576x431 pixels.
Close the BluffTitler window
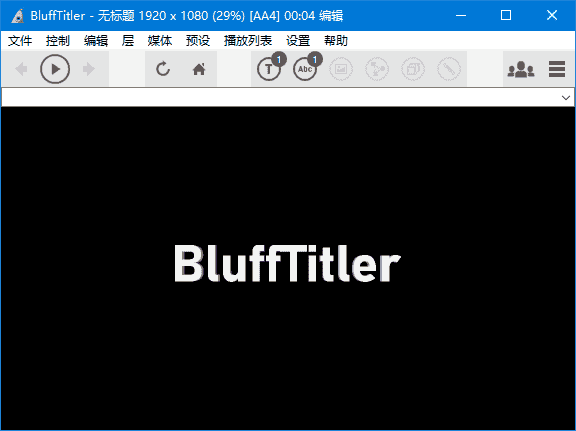pos(552,15)
